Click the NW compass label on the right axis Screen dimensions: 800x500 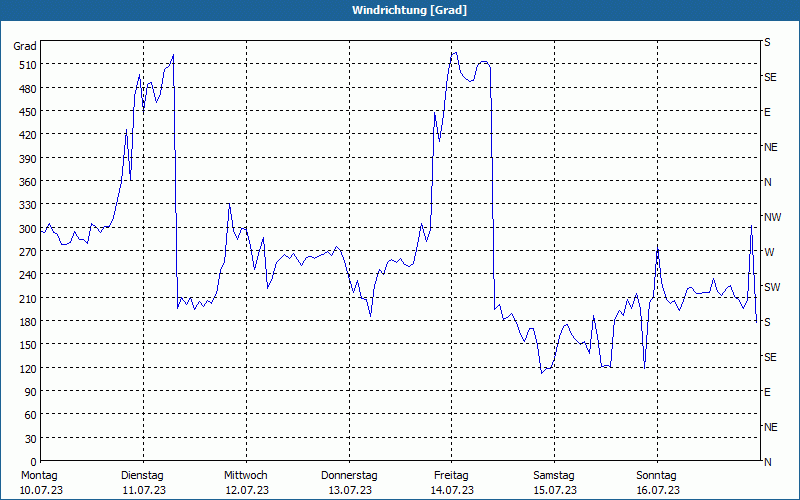pyautogui.click(x=771, y=217)
